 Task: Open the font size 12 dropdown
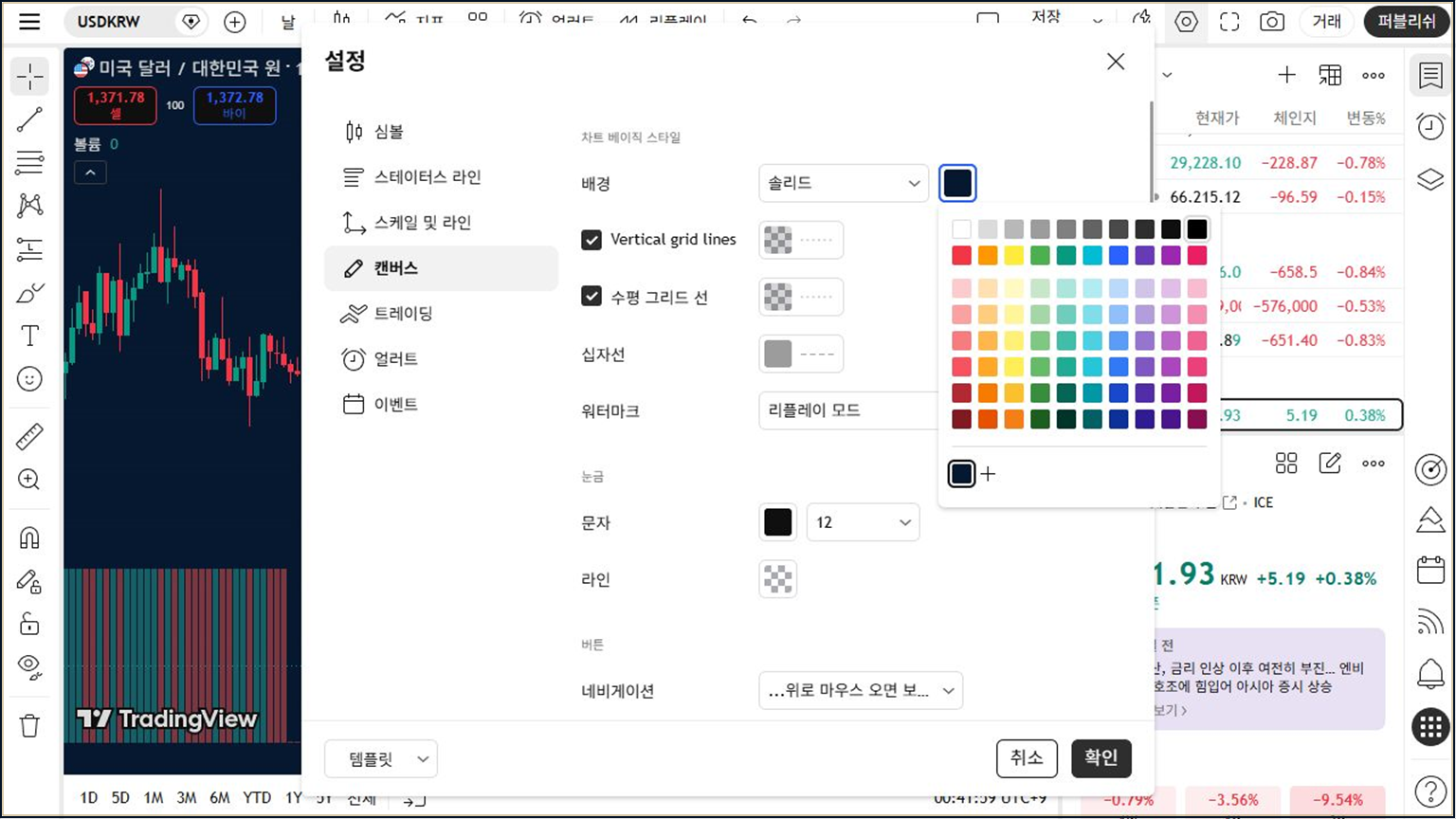pos(863,522)
